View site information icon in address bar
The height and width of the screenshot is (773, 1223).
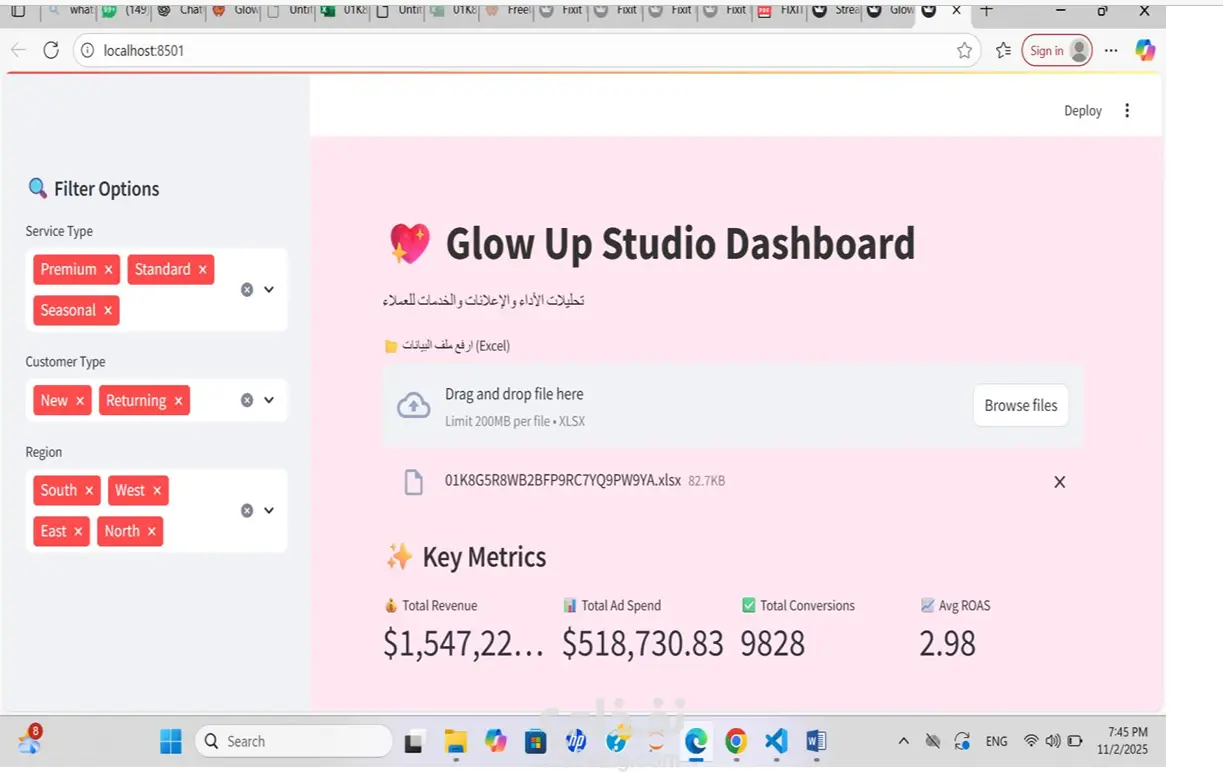coord(87,50)
